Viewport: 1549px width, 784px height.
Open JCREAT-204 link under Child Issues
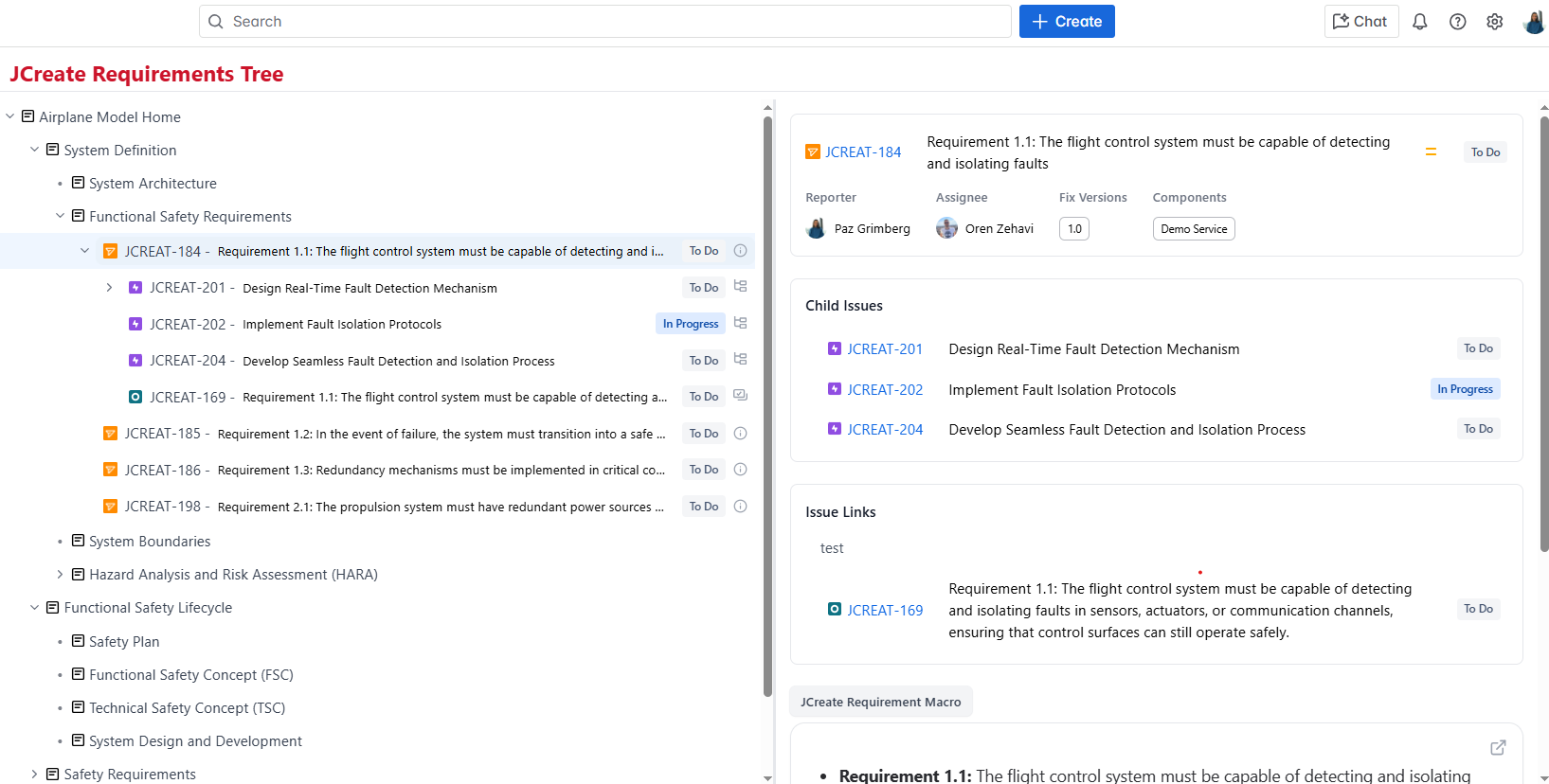tap(885, 430)
